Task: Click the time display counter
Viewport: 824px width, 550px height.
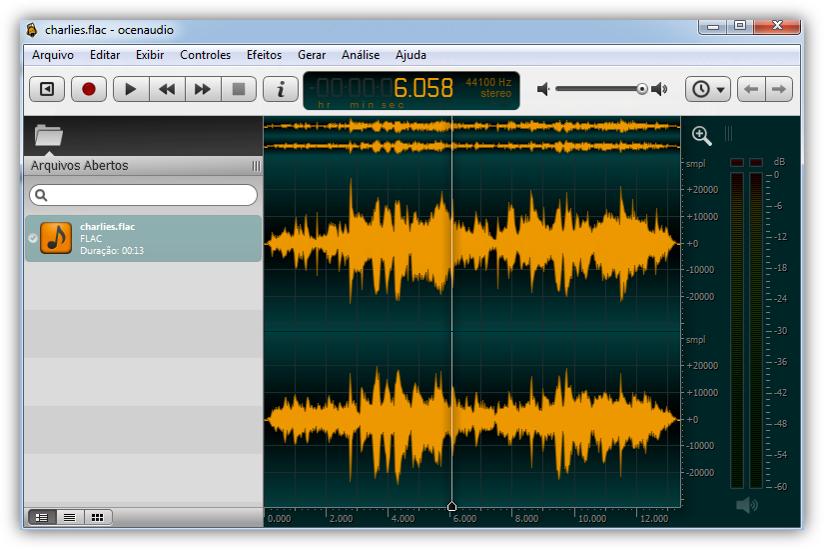Action: (x=411, y=90)
